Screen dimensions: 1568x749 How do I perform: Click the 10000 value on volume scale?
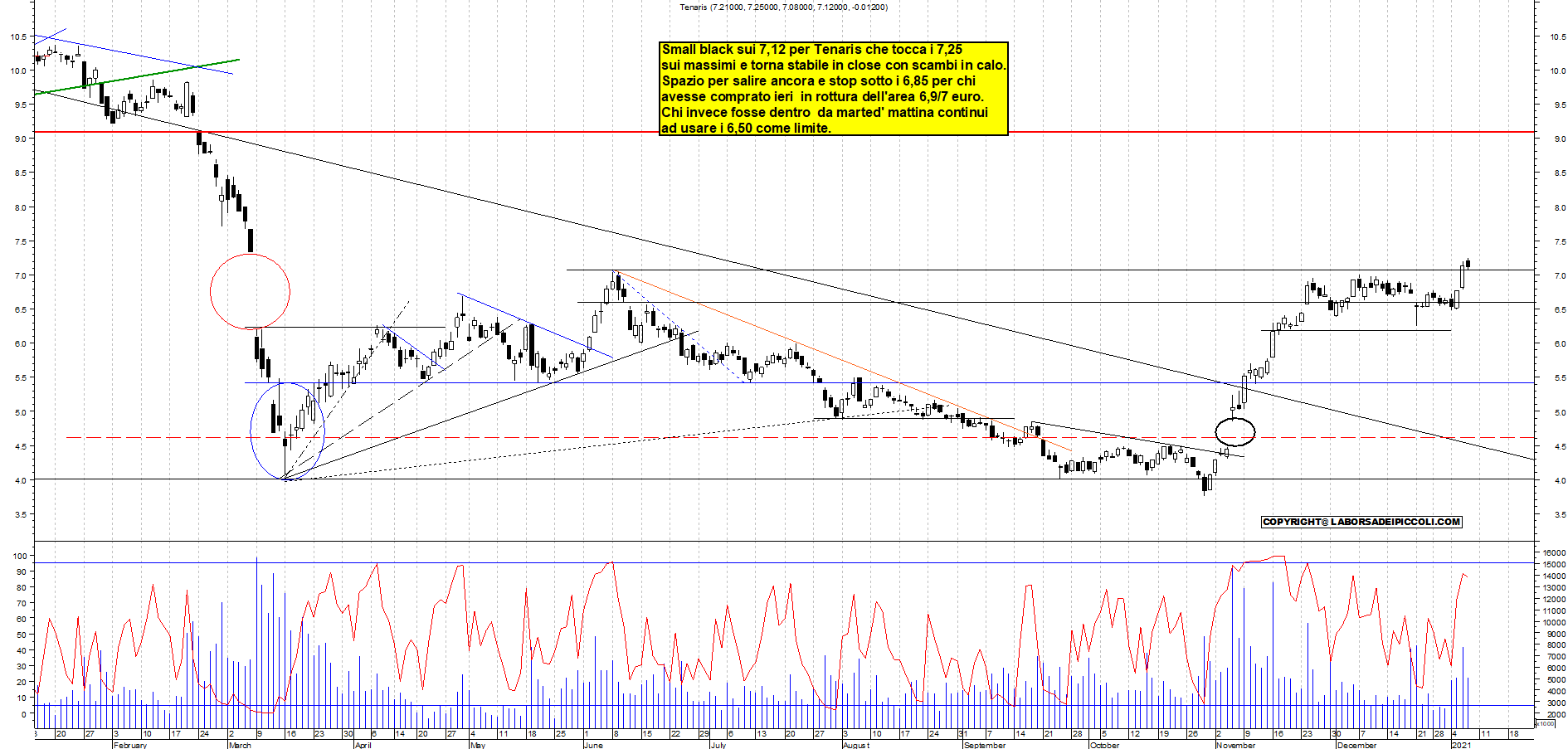(1554, 622)
